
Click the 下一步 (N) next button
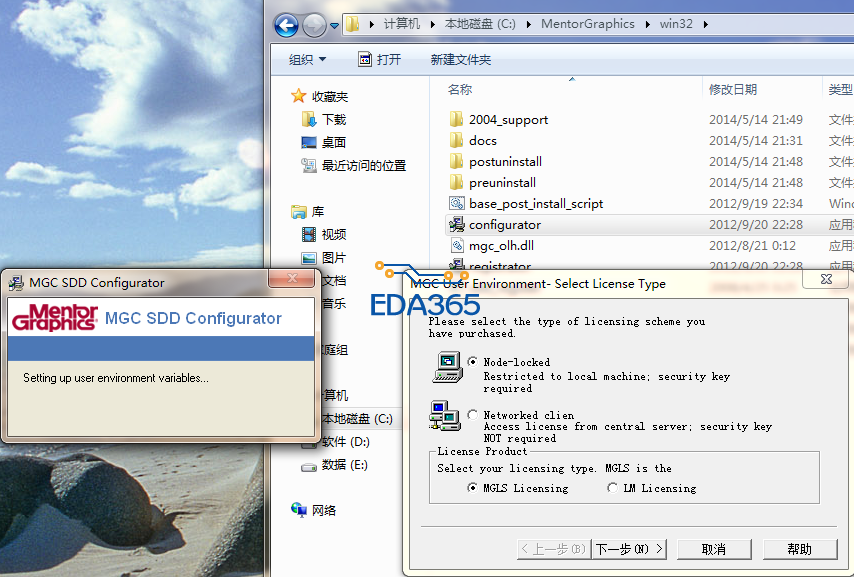point(629,549)
